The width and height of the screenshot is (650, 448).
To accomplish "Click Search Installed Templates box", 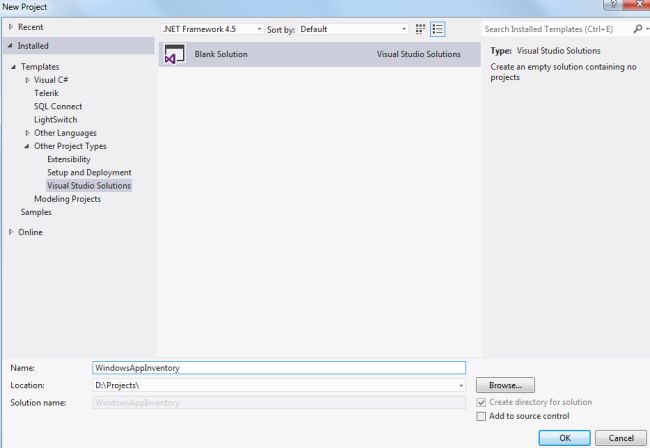I will tap(558, 29).
